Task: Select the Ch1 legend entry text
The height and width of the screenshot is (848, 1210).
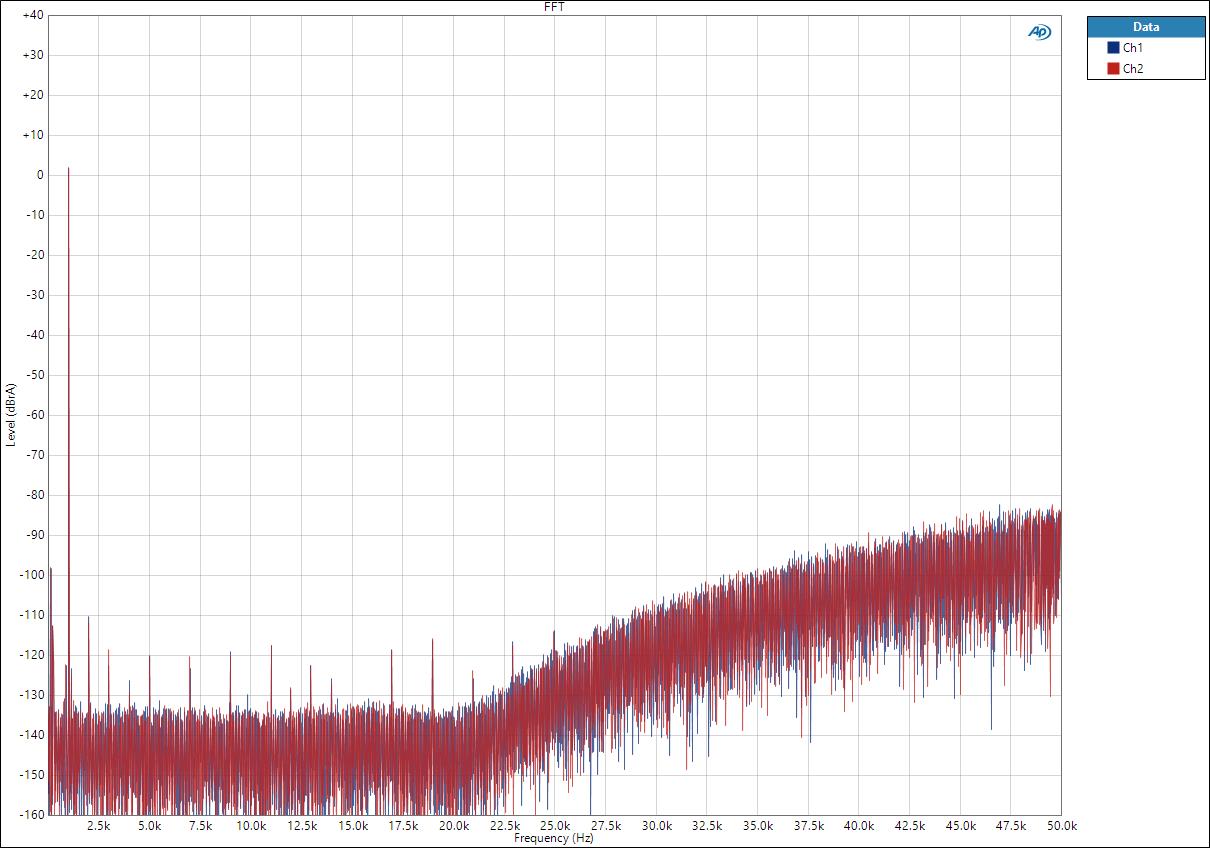Action: coord(1133,48)
